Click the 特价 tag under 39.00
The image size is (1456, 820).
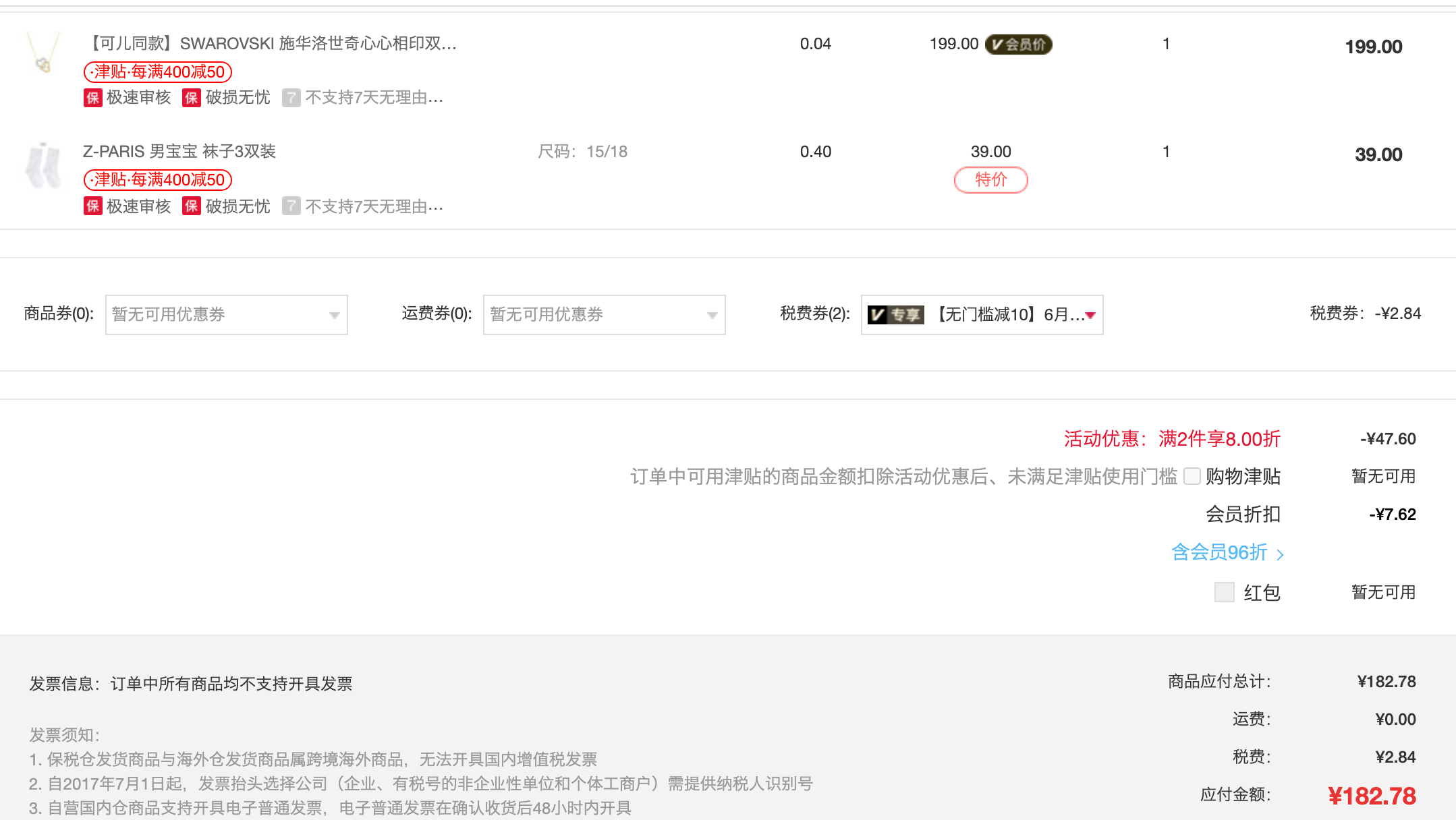click(990, 180)
